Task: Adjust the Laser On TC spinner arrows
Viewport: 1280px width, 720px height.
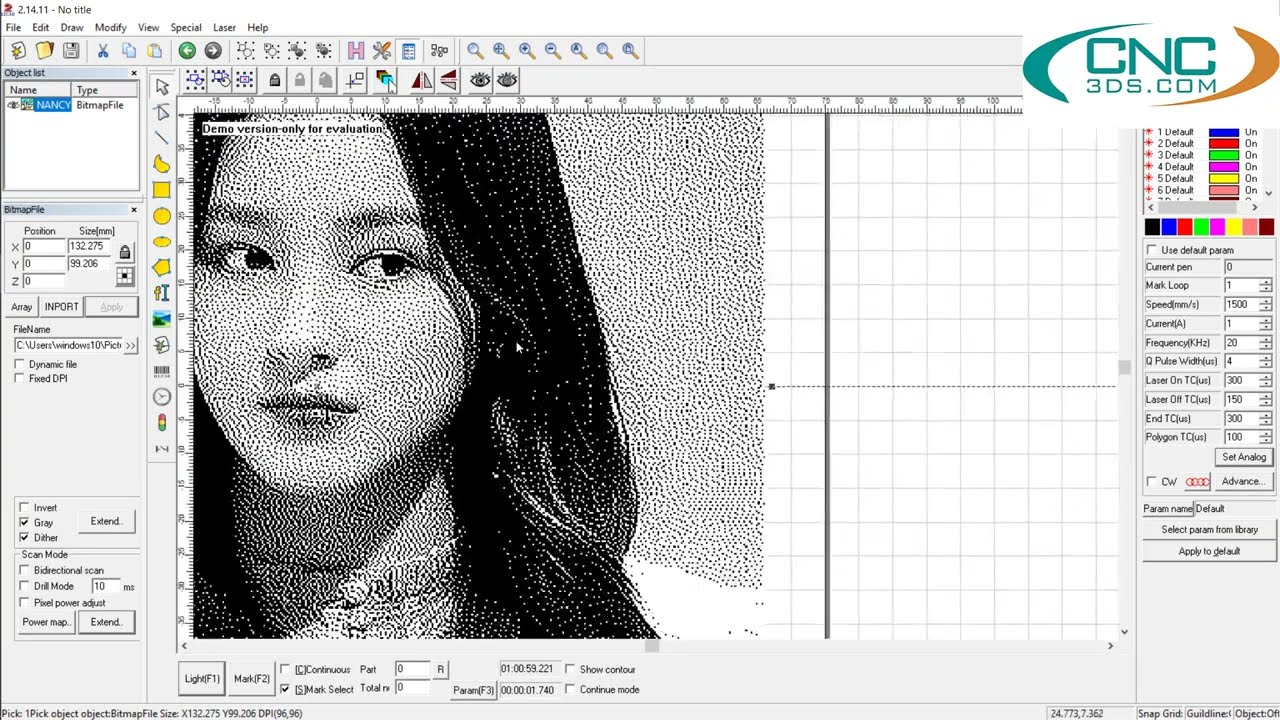Action: (x=1265, y=381)
